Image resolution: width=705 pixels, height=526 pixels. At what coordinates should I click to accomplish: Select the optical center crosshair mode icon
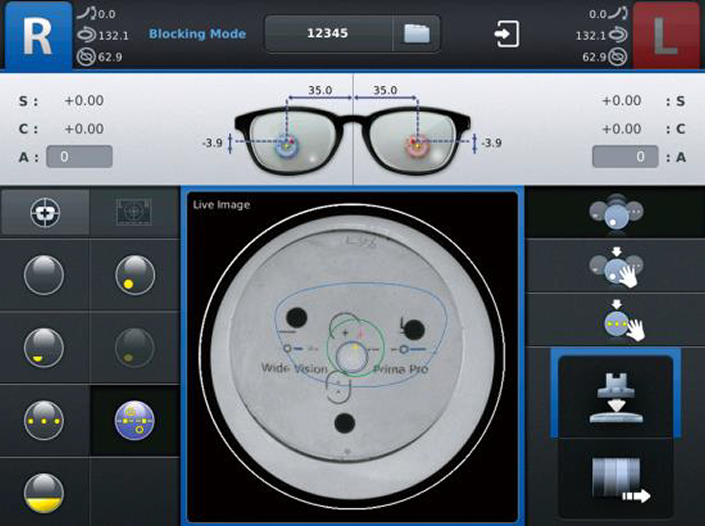click(45, 213)
